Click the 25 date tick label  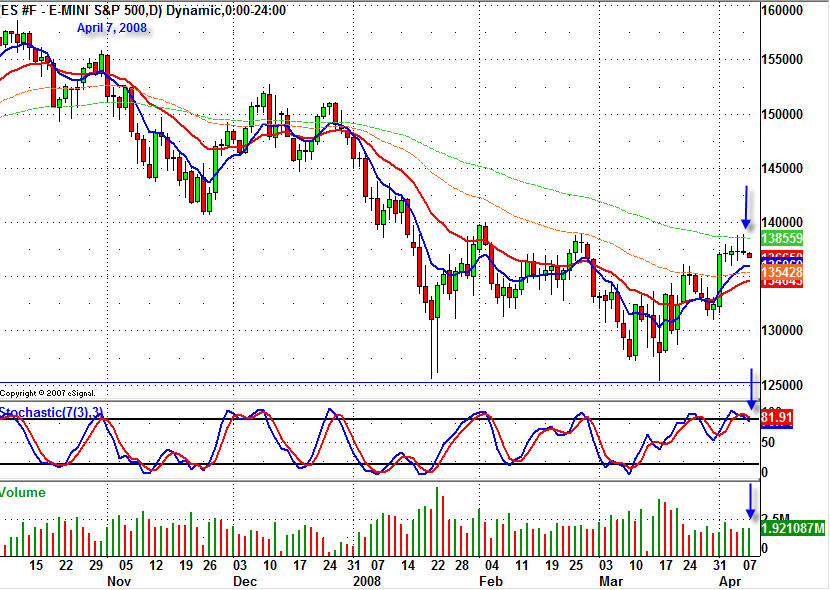click(x=576, y=565)
